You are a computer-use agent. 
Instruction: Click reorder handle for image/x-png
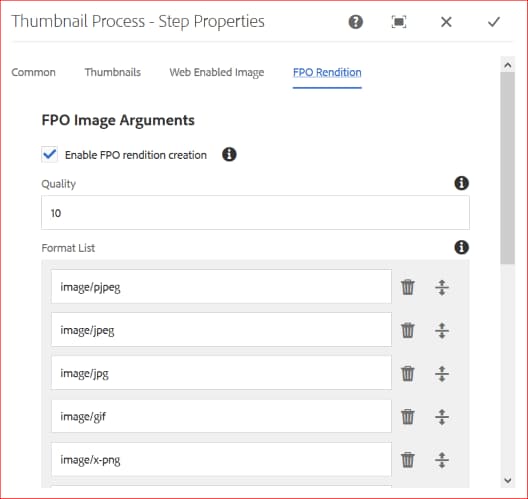(442, 460)
